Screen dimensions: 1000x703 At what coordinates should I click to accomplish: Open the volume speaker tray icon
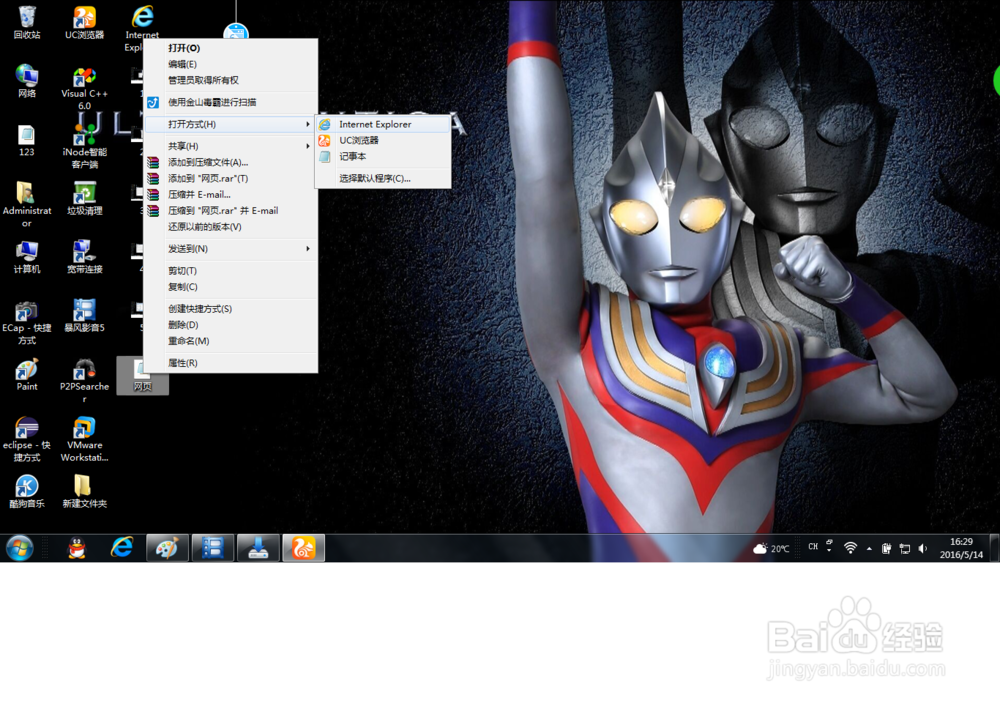pyautogui.click(x=922, y=548)
